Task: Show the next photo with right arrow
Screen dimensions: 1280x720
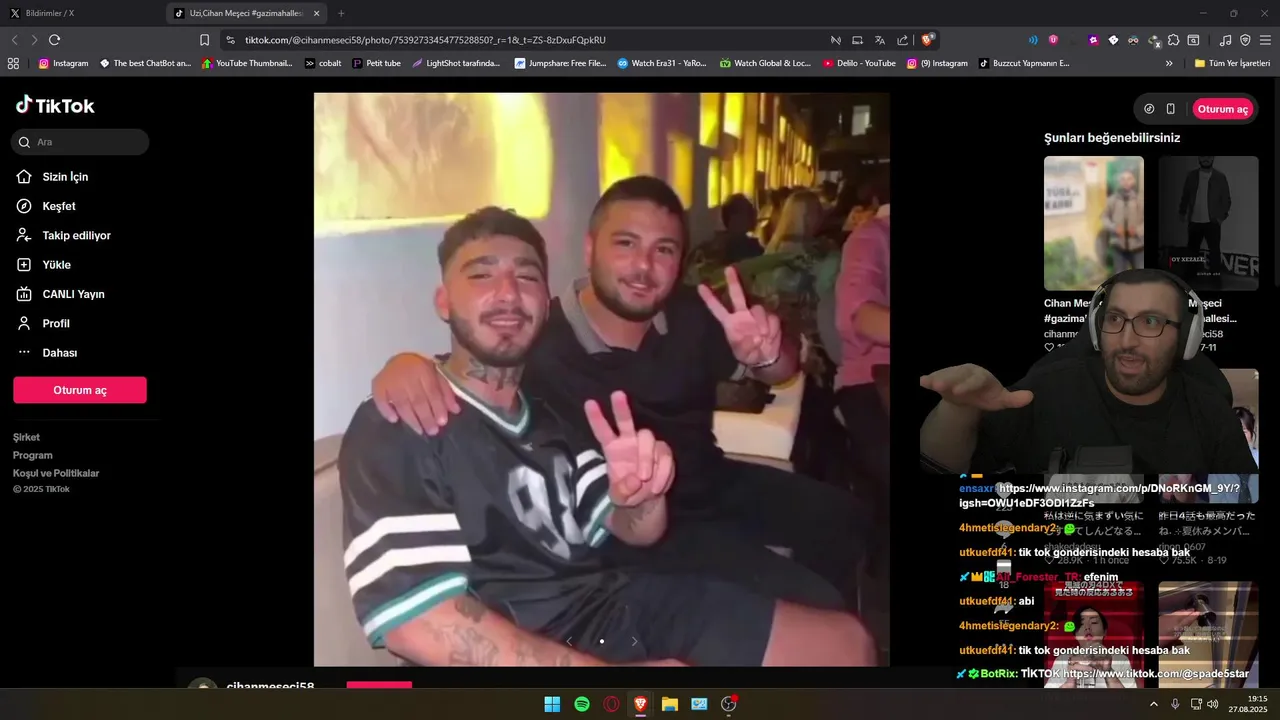Action: [x=634, y=641]
